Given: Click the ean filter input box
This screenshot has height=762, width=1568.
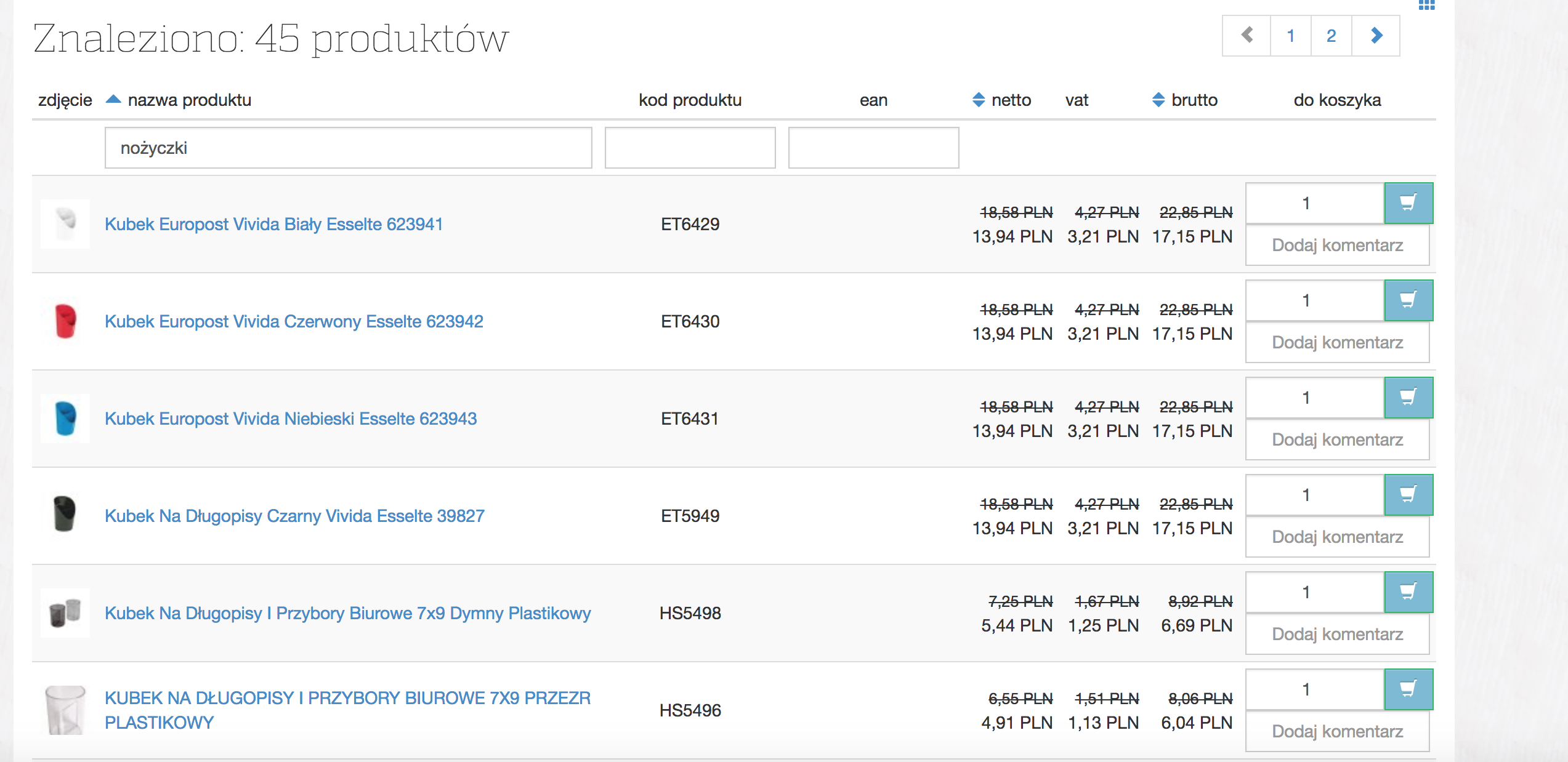Looking at the screenshot, I should click(x=873, y=148).
